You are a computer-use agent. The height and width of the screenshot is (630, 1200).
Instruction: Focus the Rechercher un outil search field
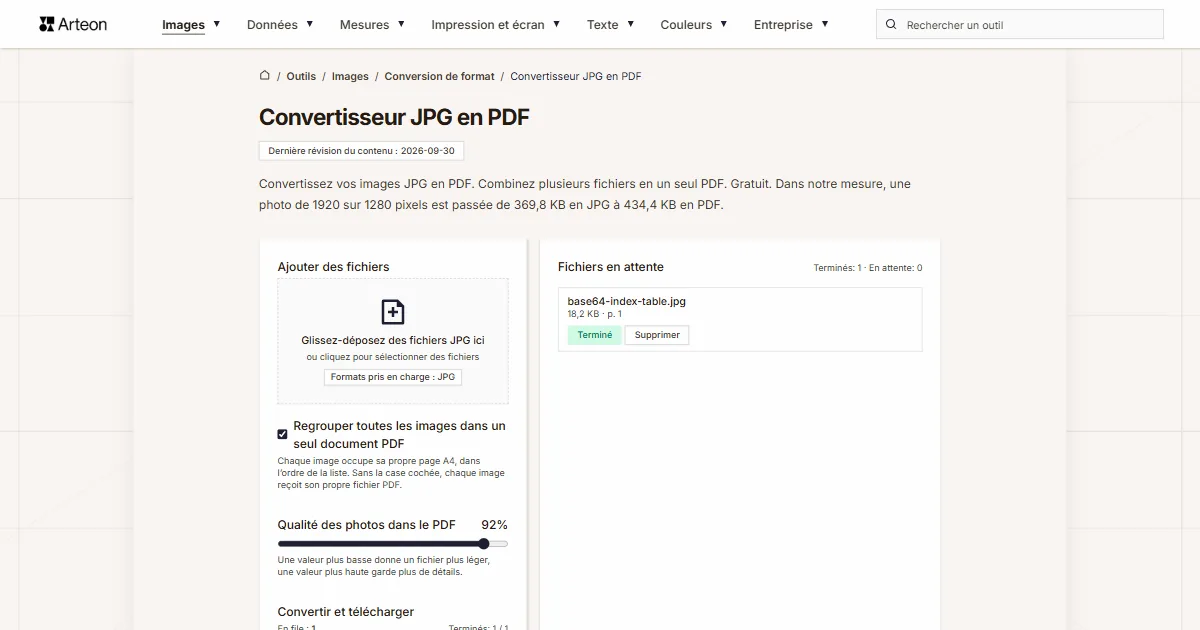coord(1020,25)
